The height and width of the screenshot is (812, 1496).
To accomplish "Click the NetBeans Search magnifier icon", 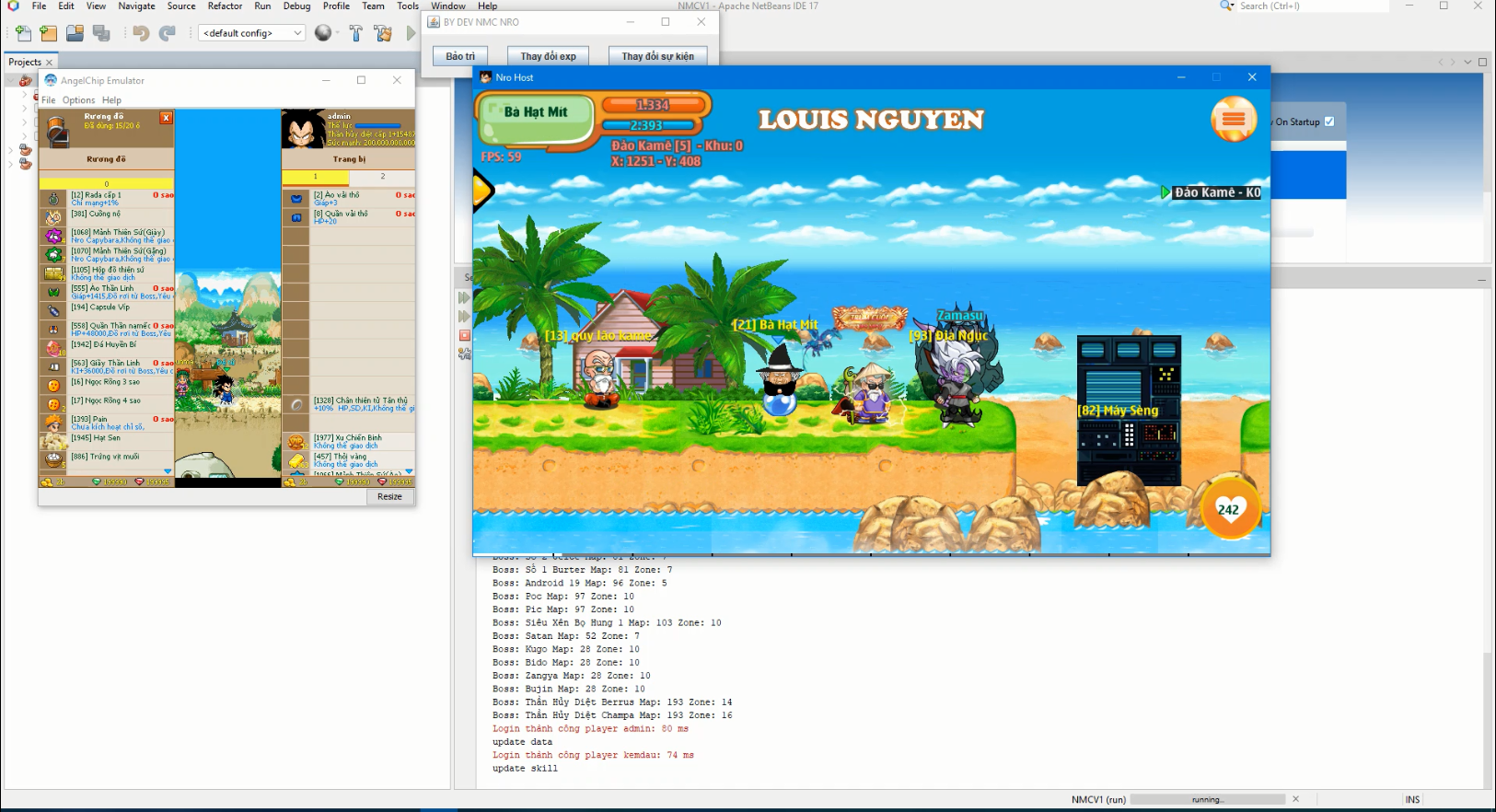I will [1226, 6].
